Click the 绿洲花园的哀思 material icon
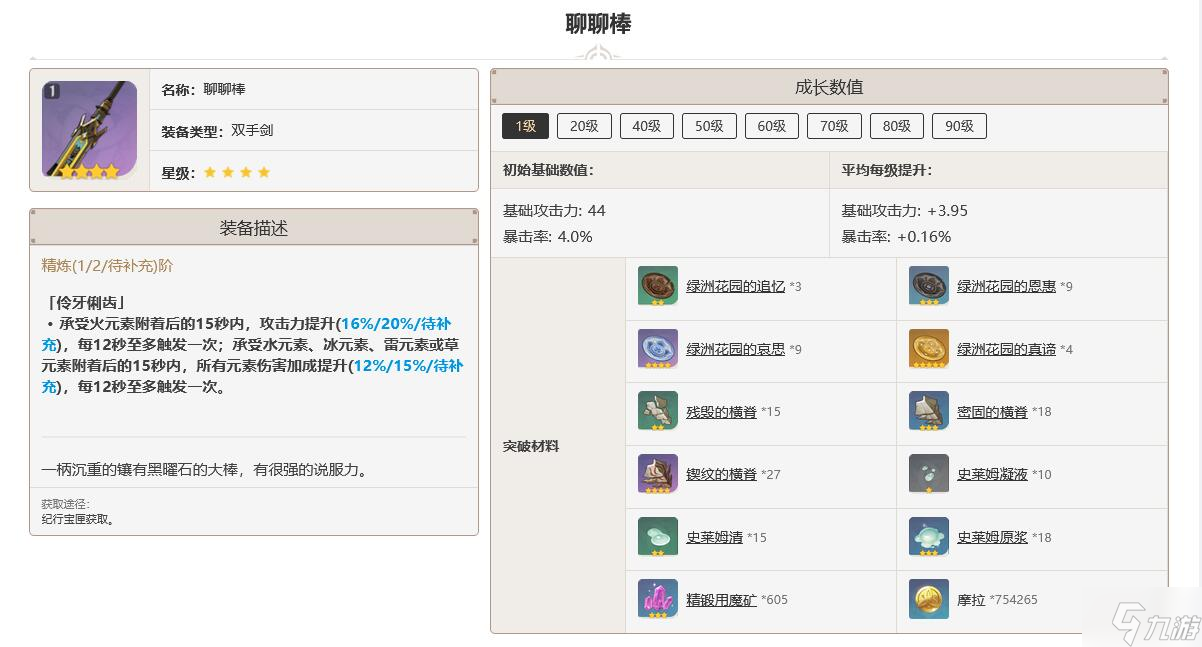 [658, 349]
